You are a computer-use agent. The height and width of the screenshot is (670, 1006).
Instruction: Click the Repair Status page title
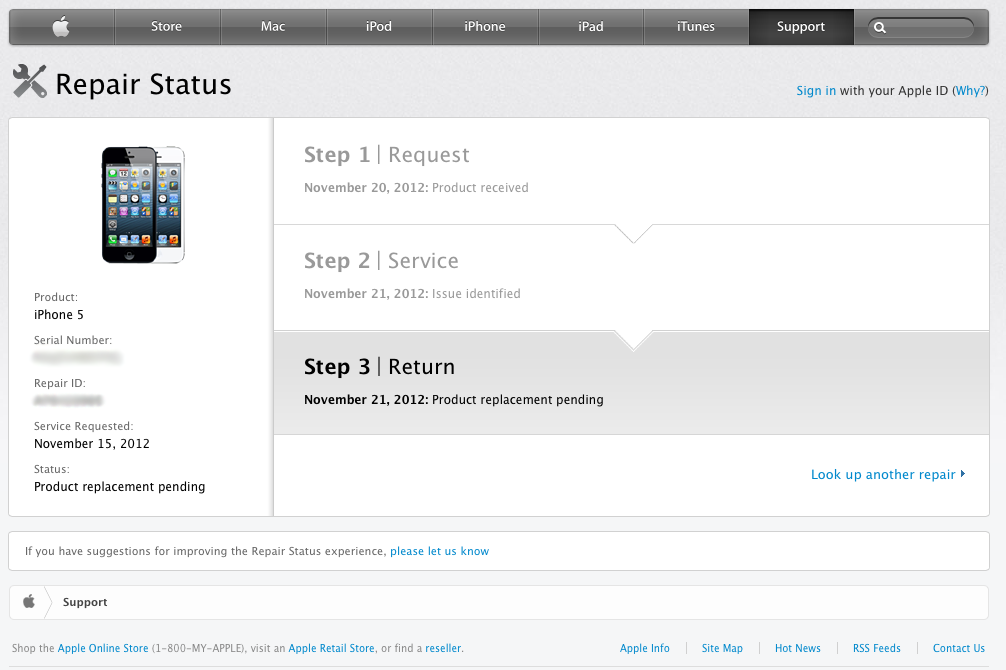coord(144,84)
